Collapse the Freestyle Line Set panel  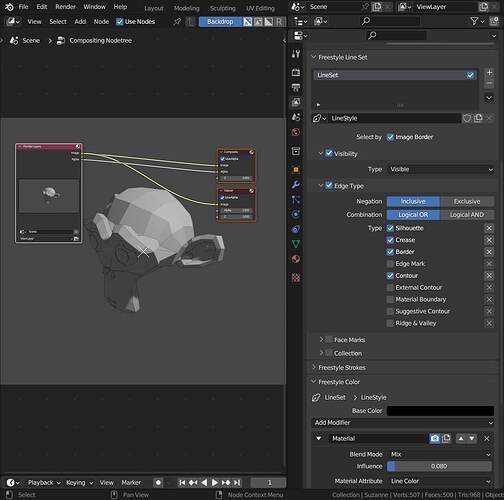(314, 57)
